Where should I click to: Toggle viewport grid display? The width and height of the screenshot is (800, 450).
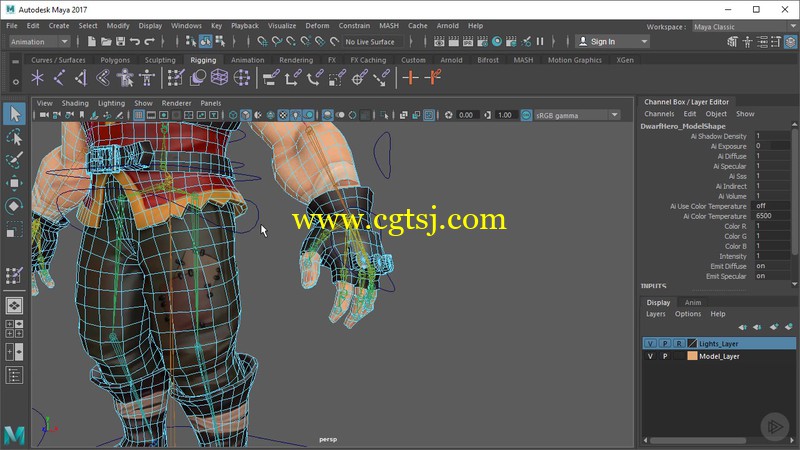[139, 115]
